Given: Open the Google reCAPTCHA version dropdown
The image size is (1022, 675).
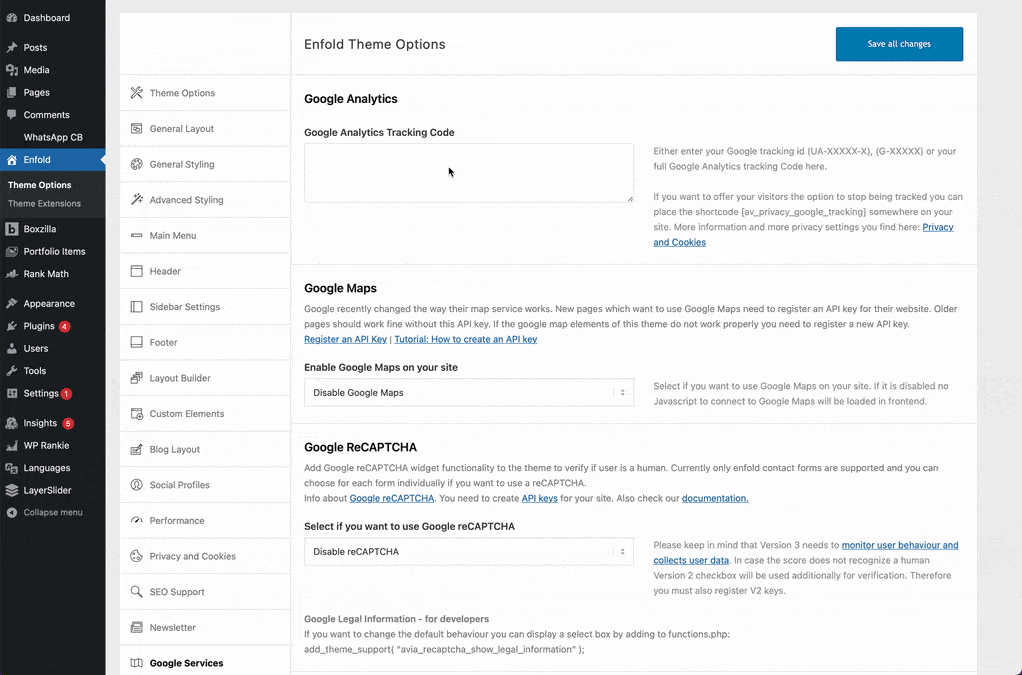Looking at the screenshot, I should (x=468, y=552).
